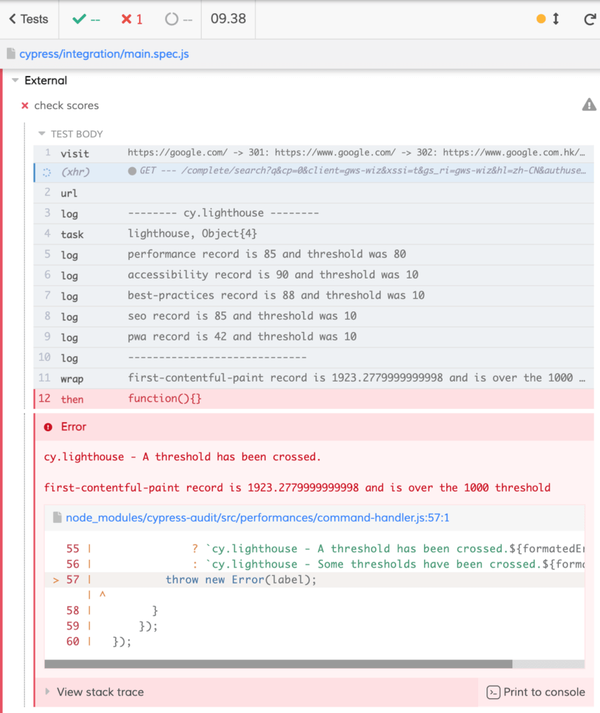Viewport: 600px width, 713px height.
Task: Select the log row accessibility record is 90
Action: (313, 275)
